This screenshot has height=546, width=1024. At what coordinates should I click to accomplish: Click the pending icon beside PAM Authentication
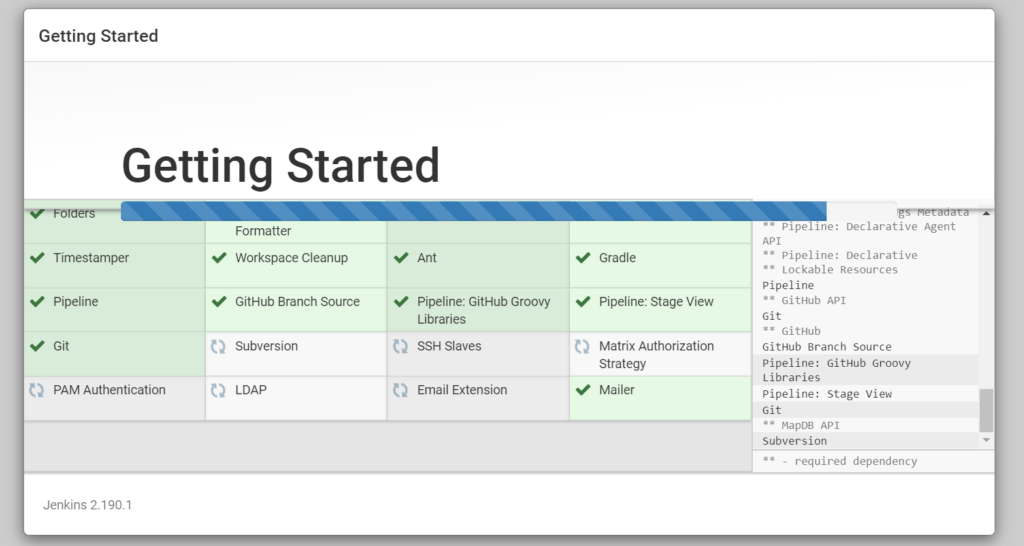tap(37, 390)
